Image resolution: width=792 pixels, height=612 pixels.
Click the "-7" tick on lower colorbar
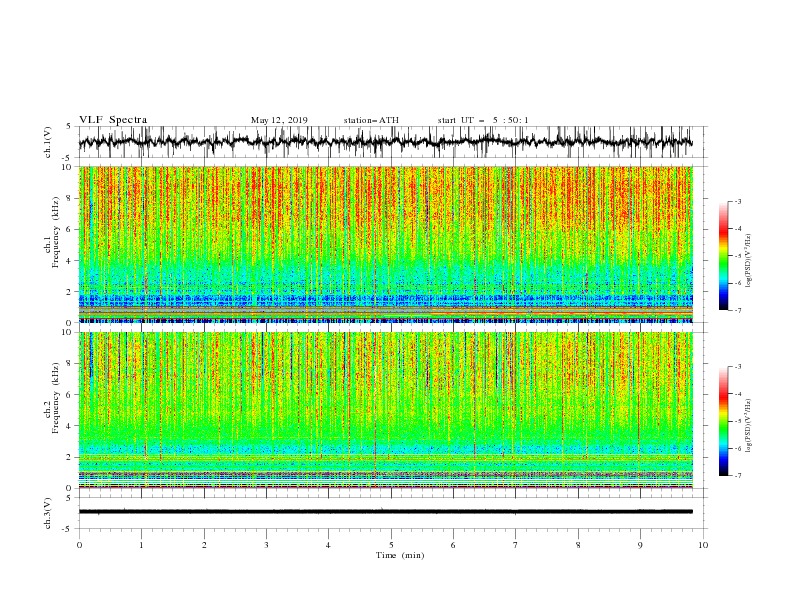click(737, 476)
